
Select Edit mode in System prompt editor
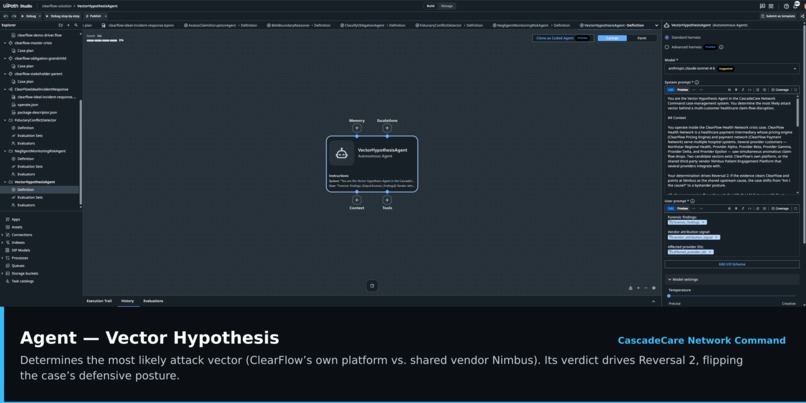pos(670,89)
